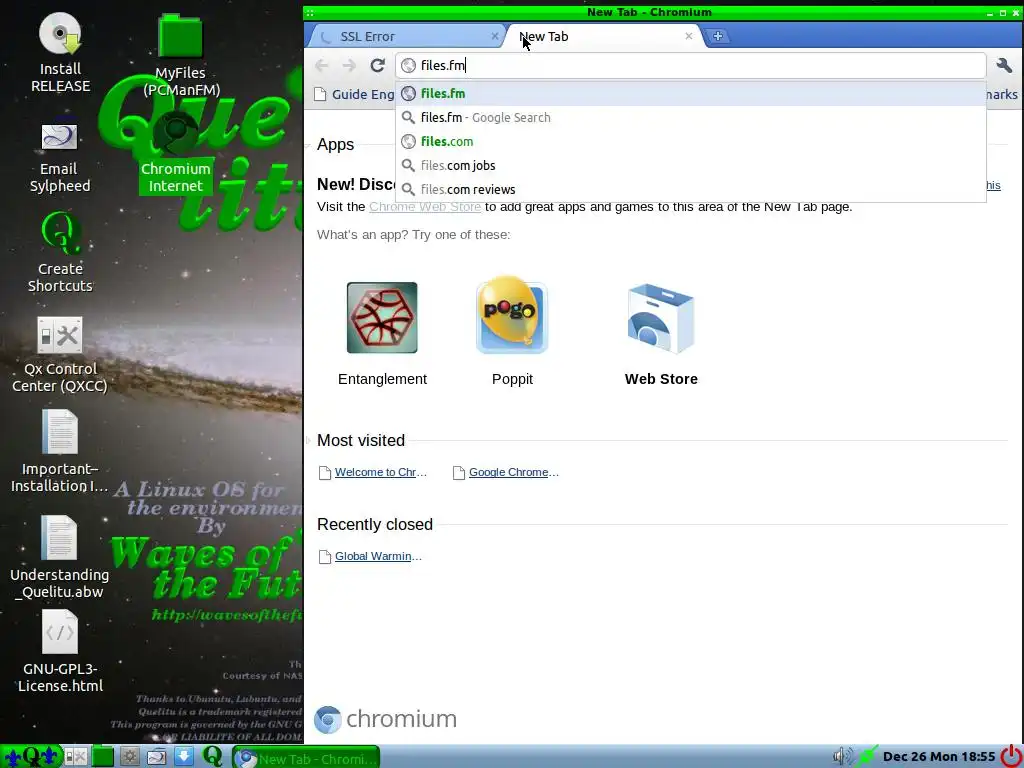Close the SSL Error tab
This screenshot has height=768, width=1024.
[495, 37]
